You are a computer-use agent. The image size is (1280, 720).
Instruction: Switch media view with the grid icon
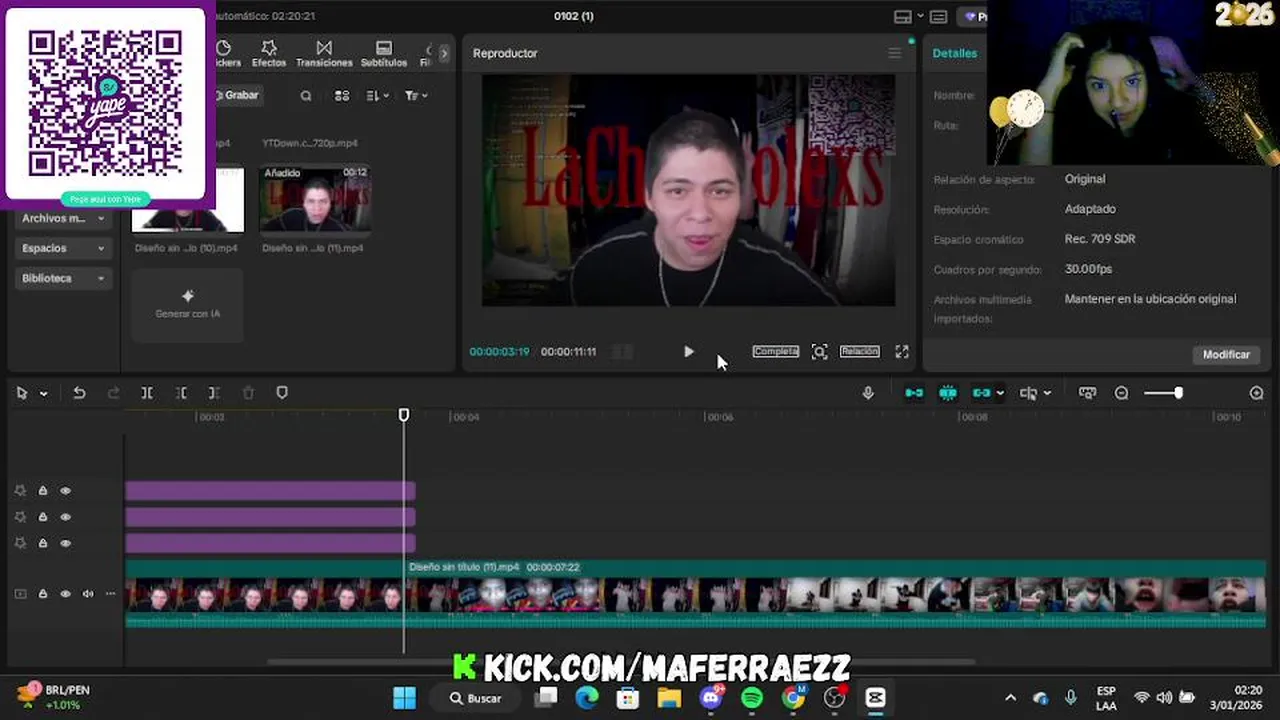coord(342,96)
